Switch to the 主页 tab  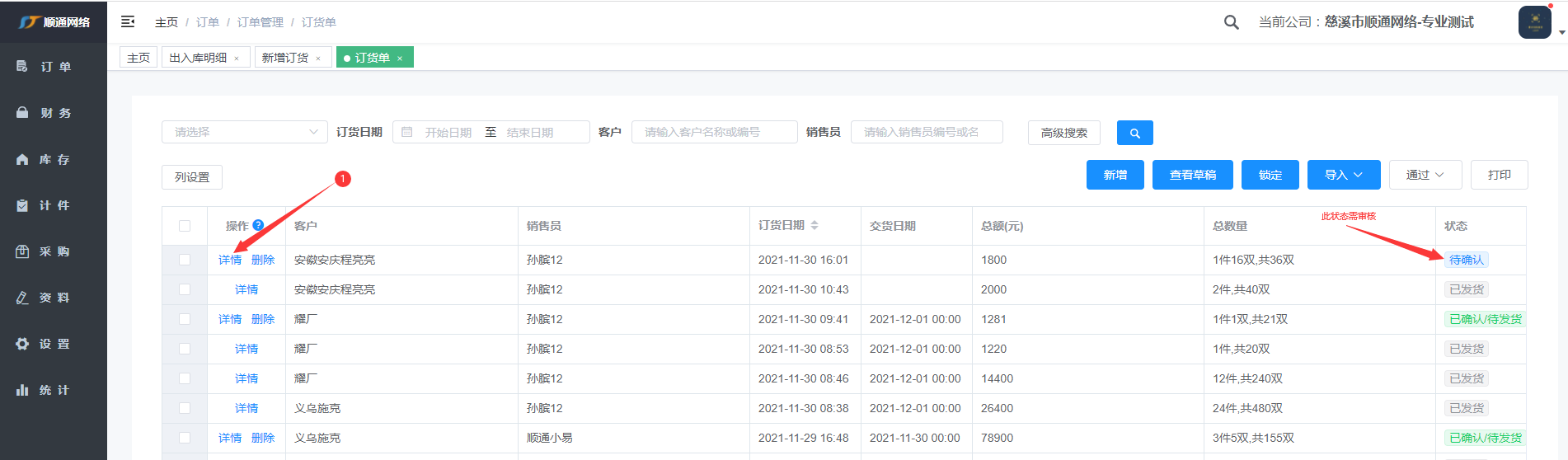138,58
